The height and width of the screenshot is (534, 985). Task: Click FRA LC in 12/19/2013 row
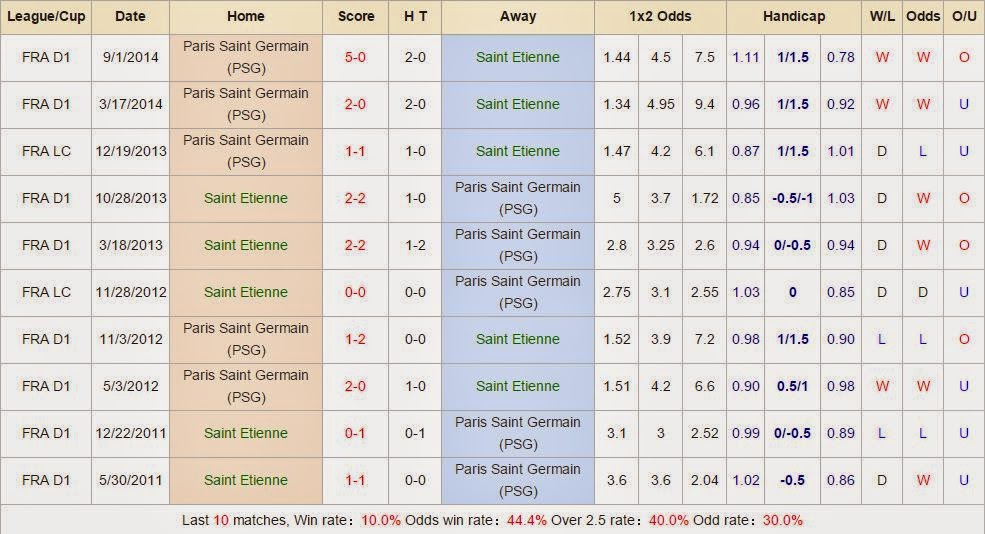pyautogui.click(x=46, y=151)
